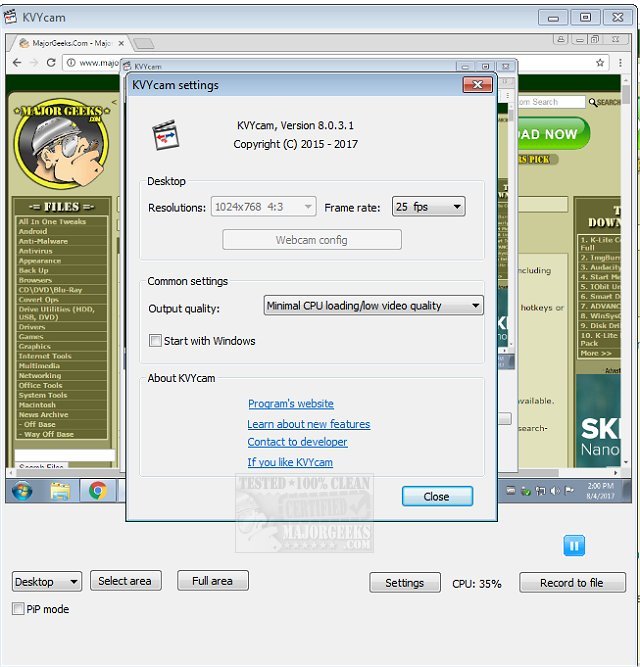The height and width of the screenshot is (667, 640).
Task: Click the Select area button
Action: point(125,581)
